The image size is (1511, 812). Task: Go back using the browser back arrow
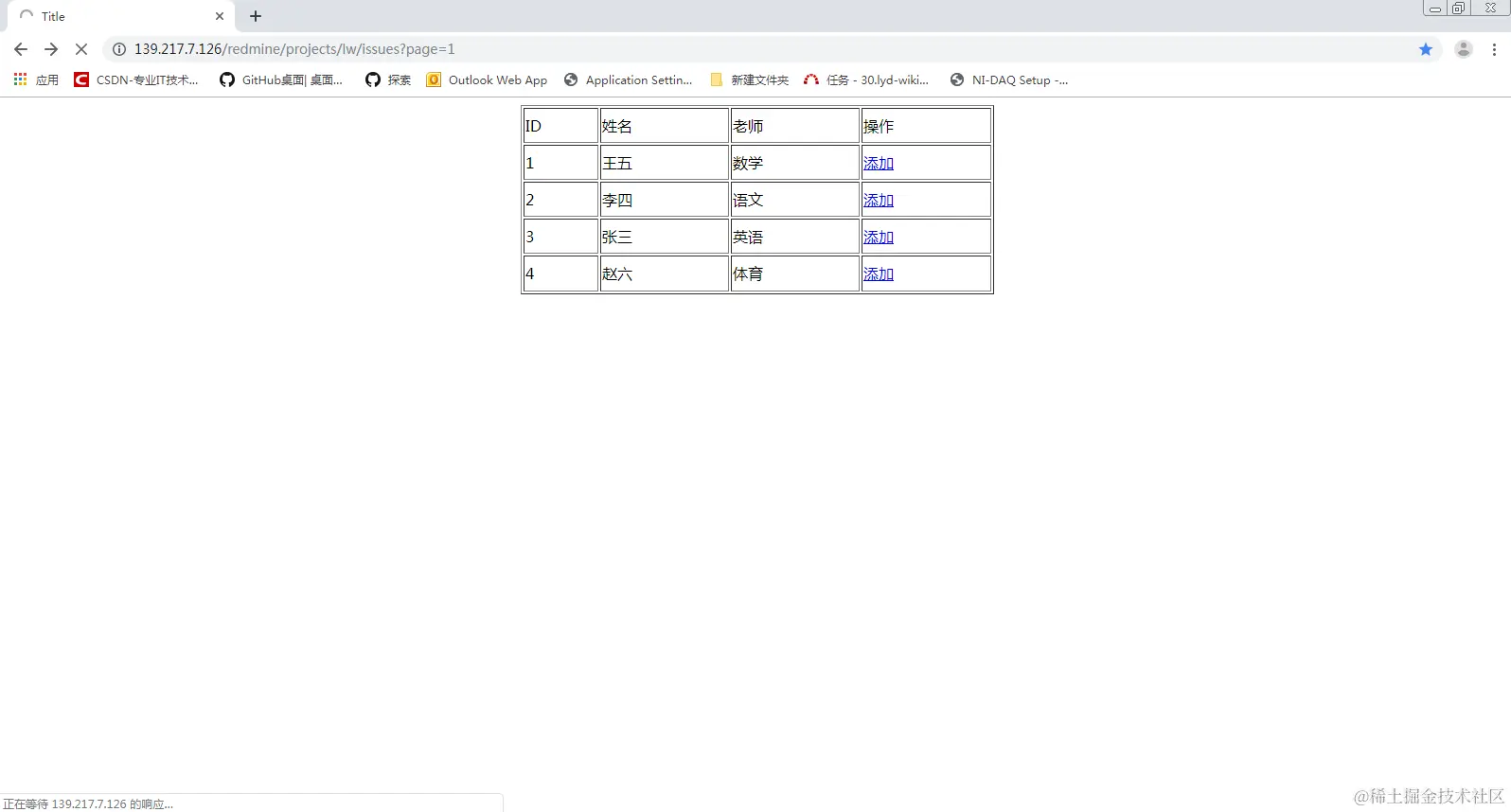(x=21, y=49)
